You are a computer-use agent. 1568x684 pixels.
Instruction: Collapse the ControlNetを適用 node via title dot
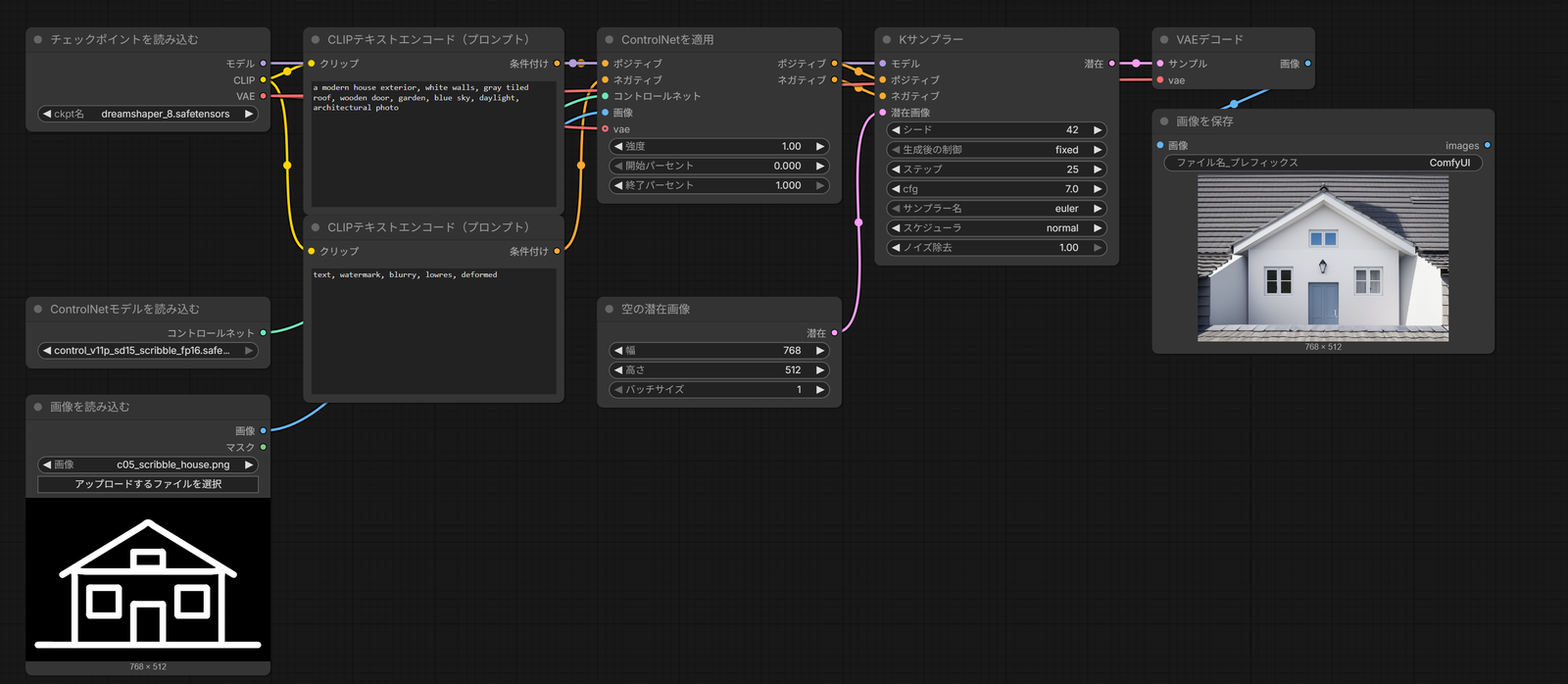click(x=610, y=40)
